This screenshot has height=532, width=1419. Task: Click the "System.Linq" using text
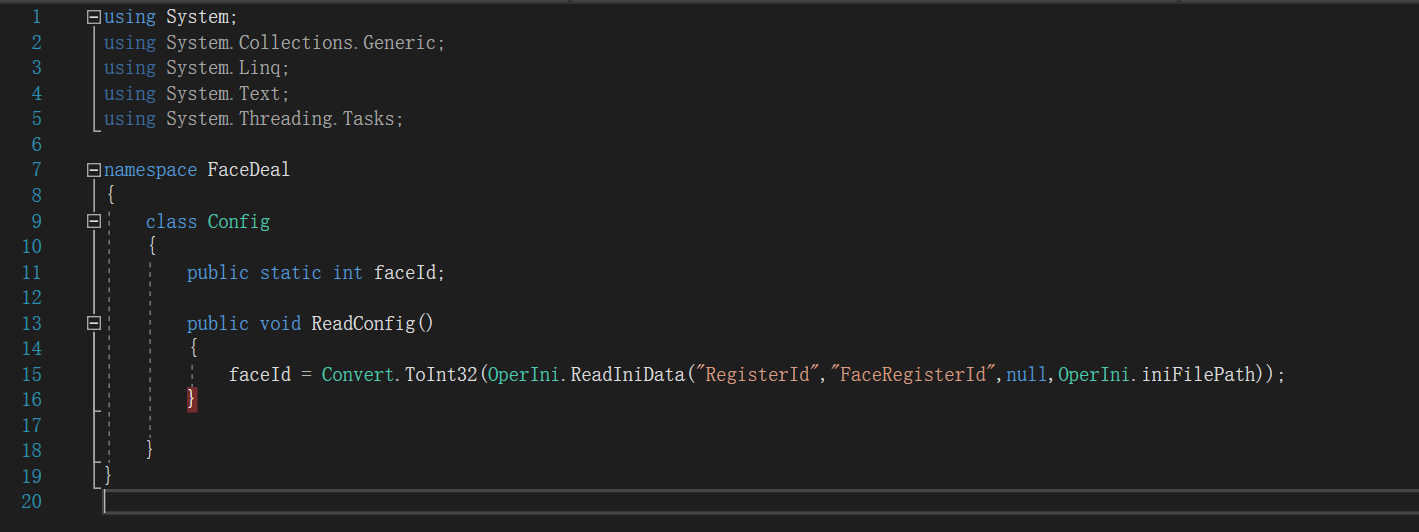(225, 68)
